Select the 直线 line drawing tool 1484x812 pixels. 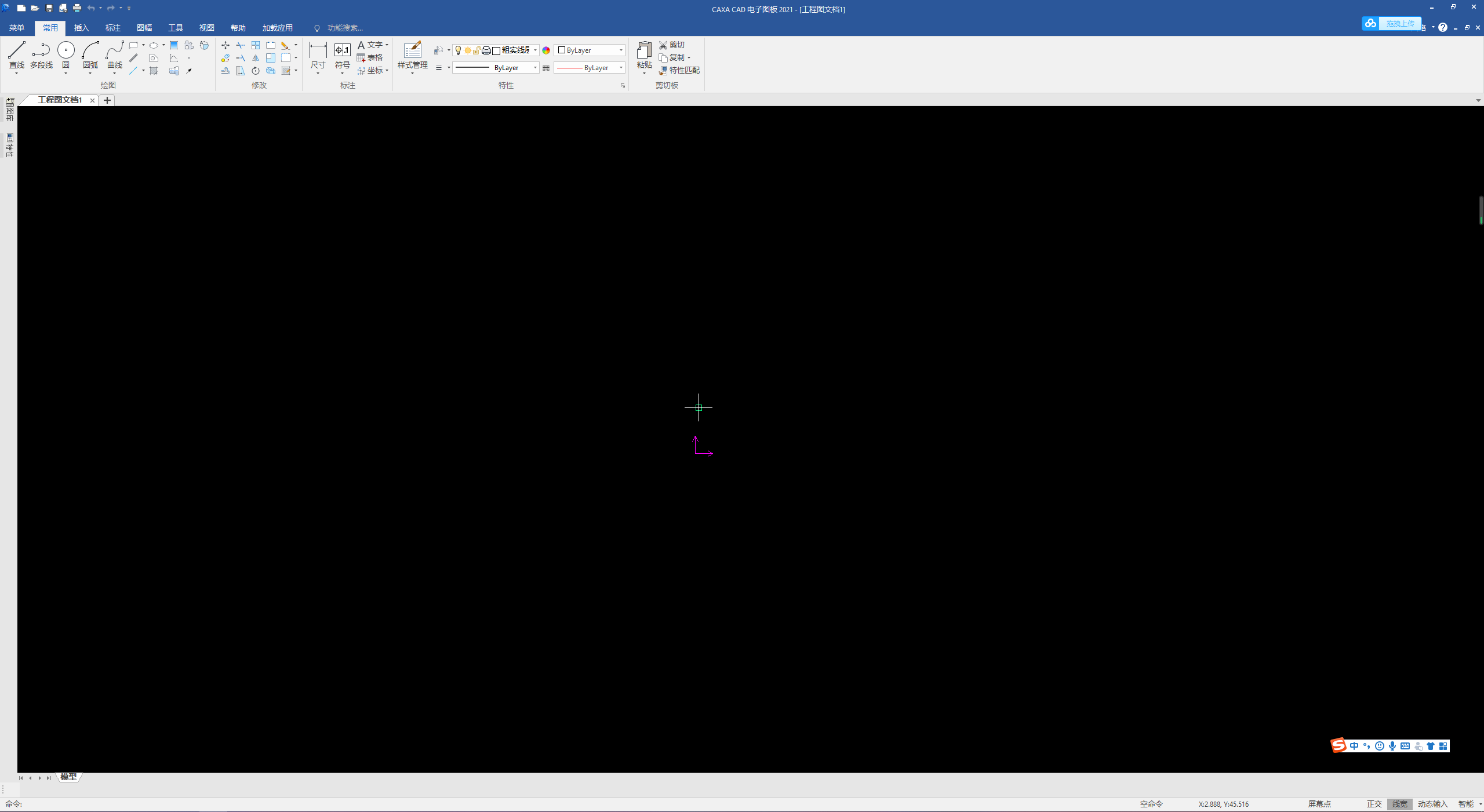17,56
